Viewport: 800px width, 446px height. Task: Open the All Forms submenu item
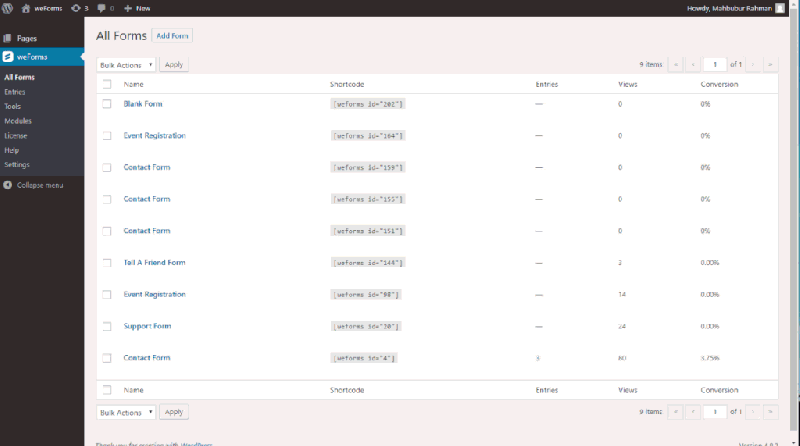tap(19, 77)
